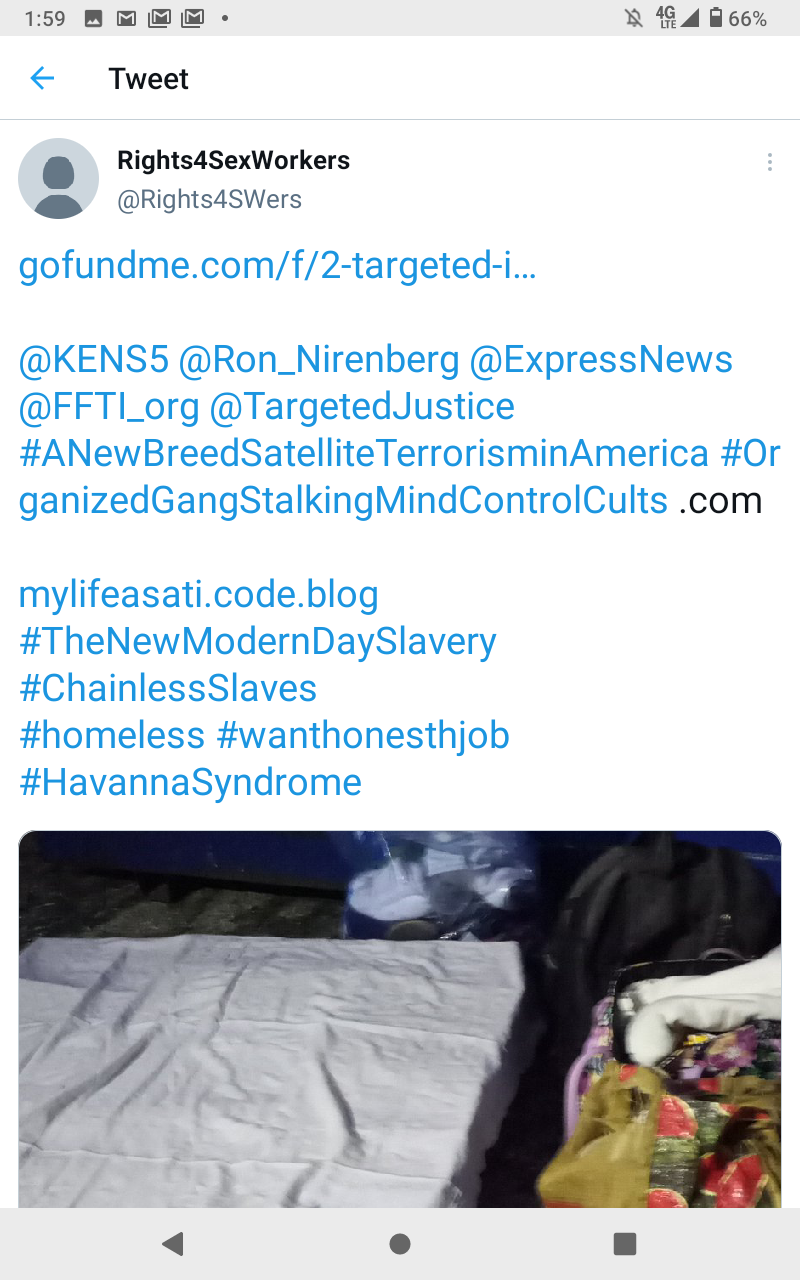Open @Ron_Nirenberg mention
Image resolution: width=800 pixels, height=1280 pixels.
click(x=319, y=360)
